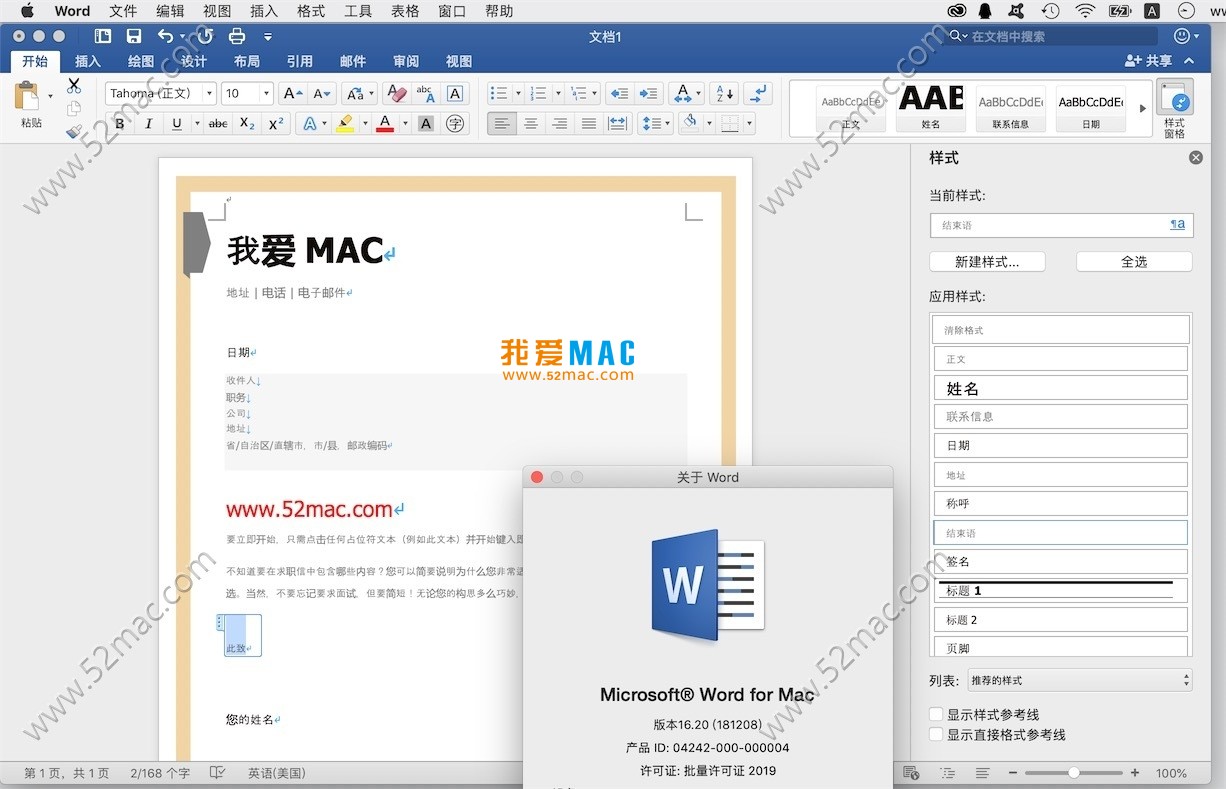Viewport: 1226px width, 789px height.
Task: Toggle character shading button
Action: 426,124
